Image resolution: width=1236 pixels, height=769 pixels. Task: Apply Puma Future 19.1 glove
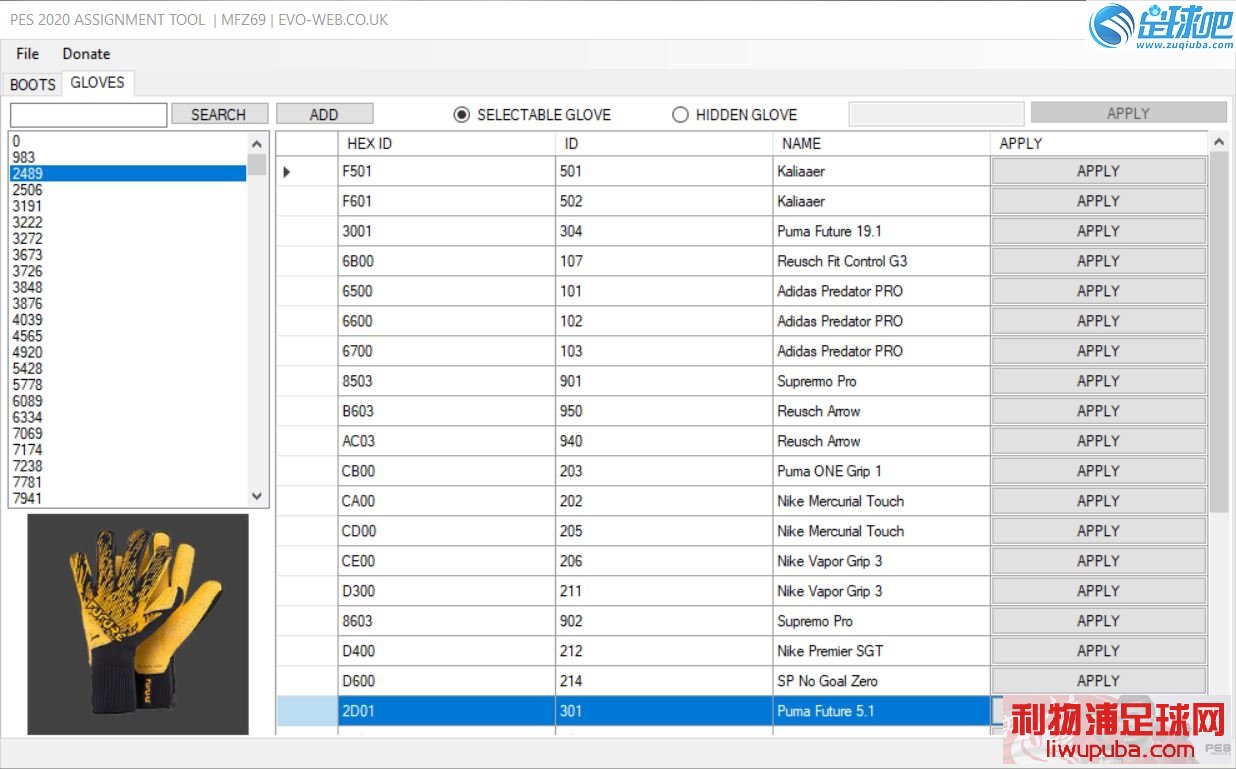click(x=1098, y=231)
